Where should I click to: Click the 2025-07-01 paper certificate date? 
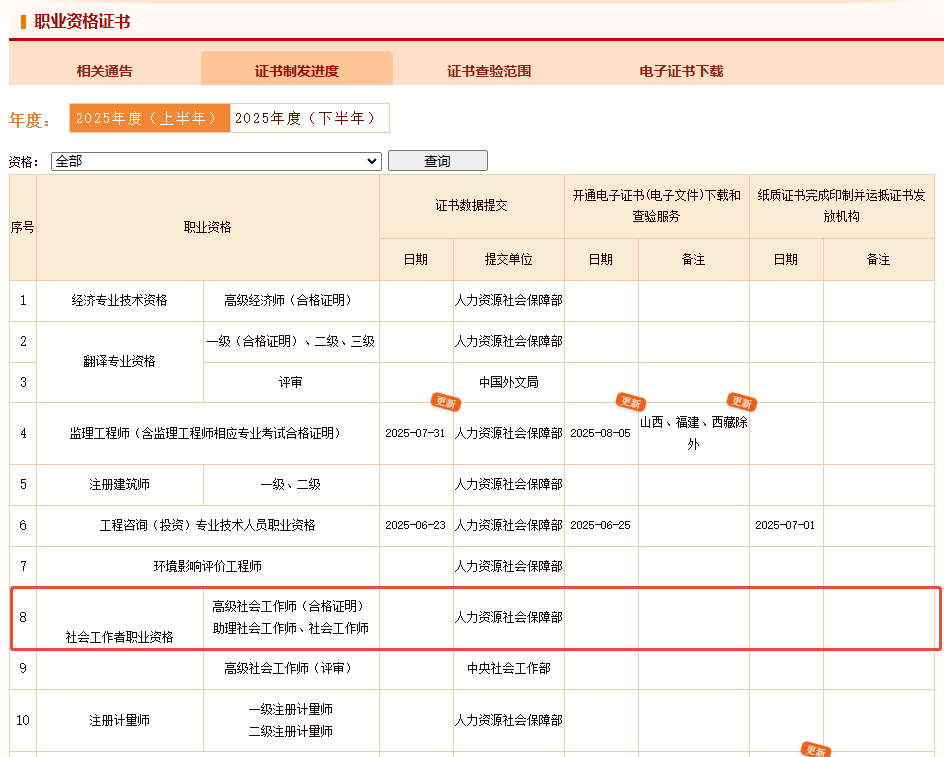coord(785,525)
